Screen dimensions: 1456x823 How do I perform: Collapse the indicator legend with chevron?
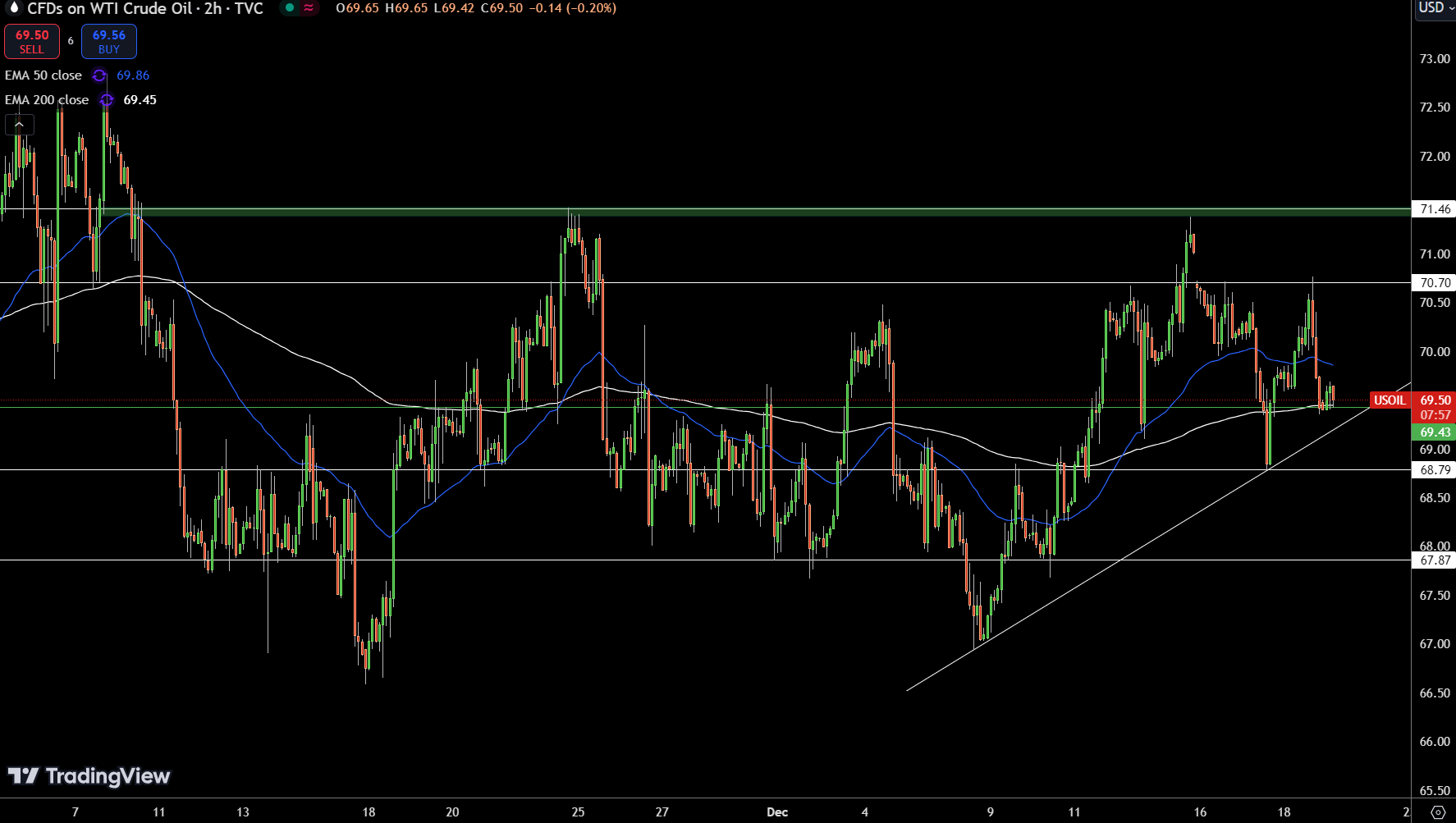tap(20, 125)
